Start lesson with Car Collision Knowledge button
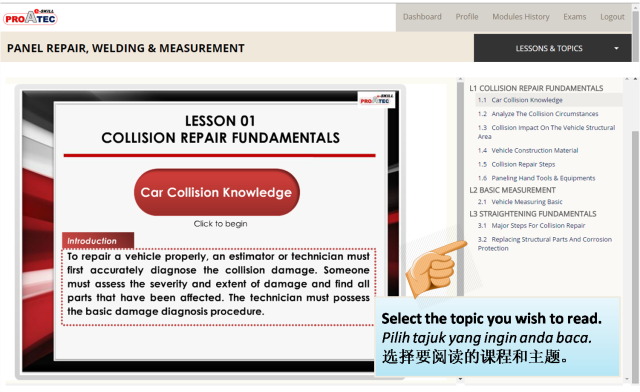 [x=216, y=192]
